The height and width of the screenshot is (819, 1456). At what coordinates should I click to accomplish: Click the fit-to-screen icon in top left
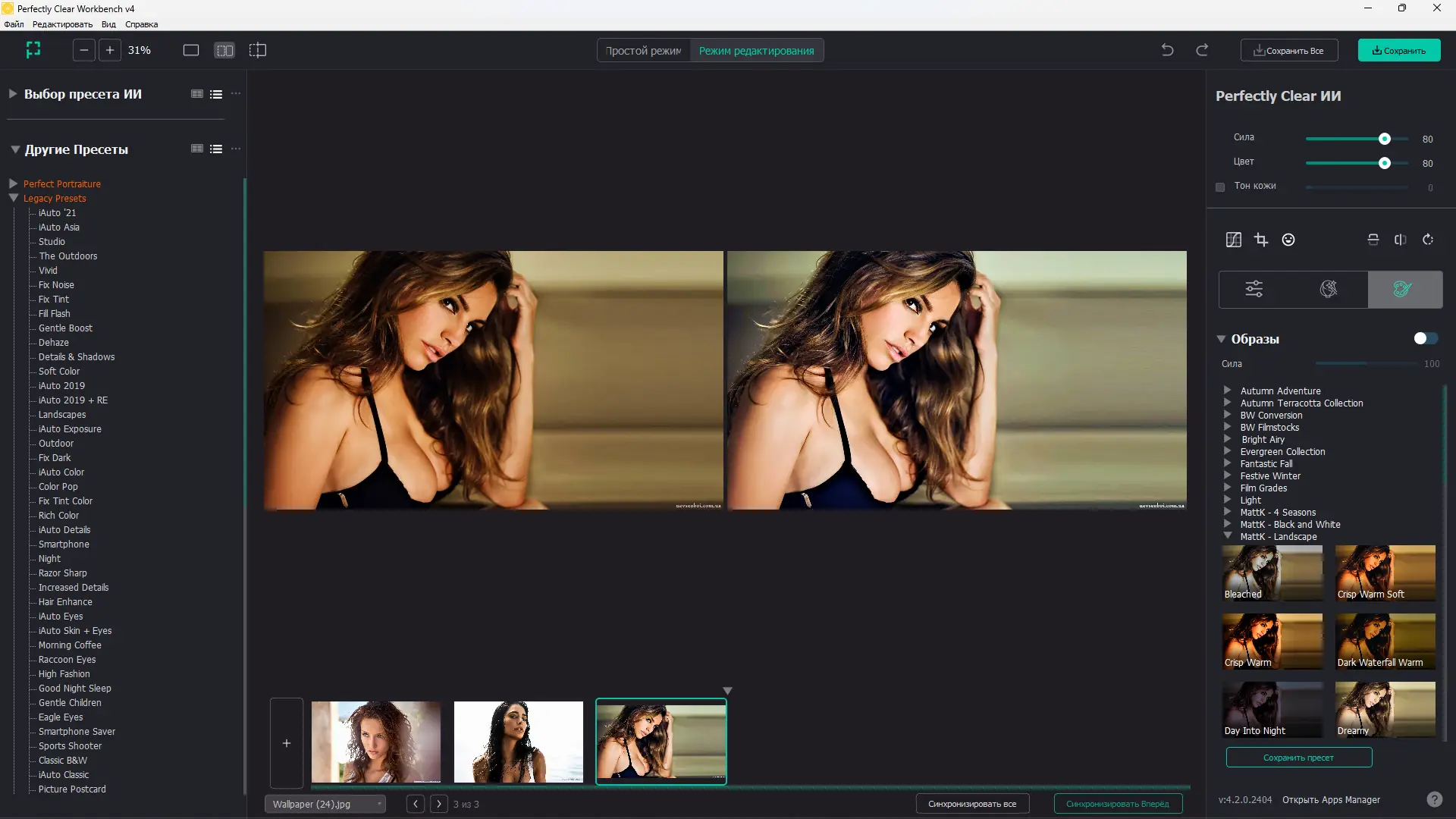coord(33,50)
